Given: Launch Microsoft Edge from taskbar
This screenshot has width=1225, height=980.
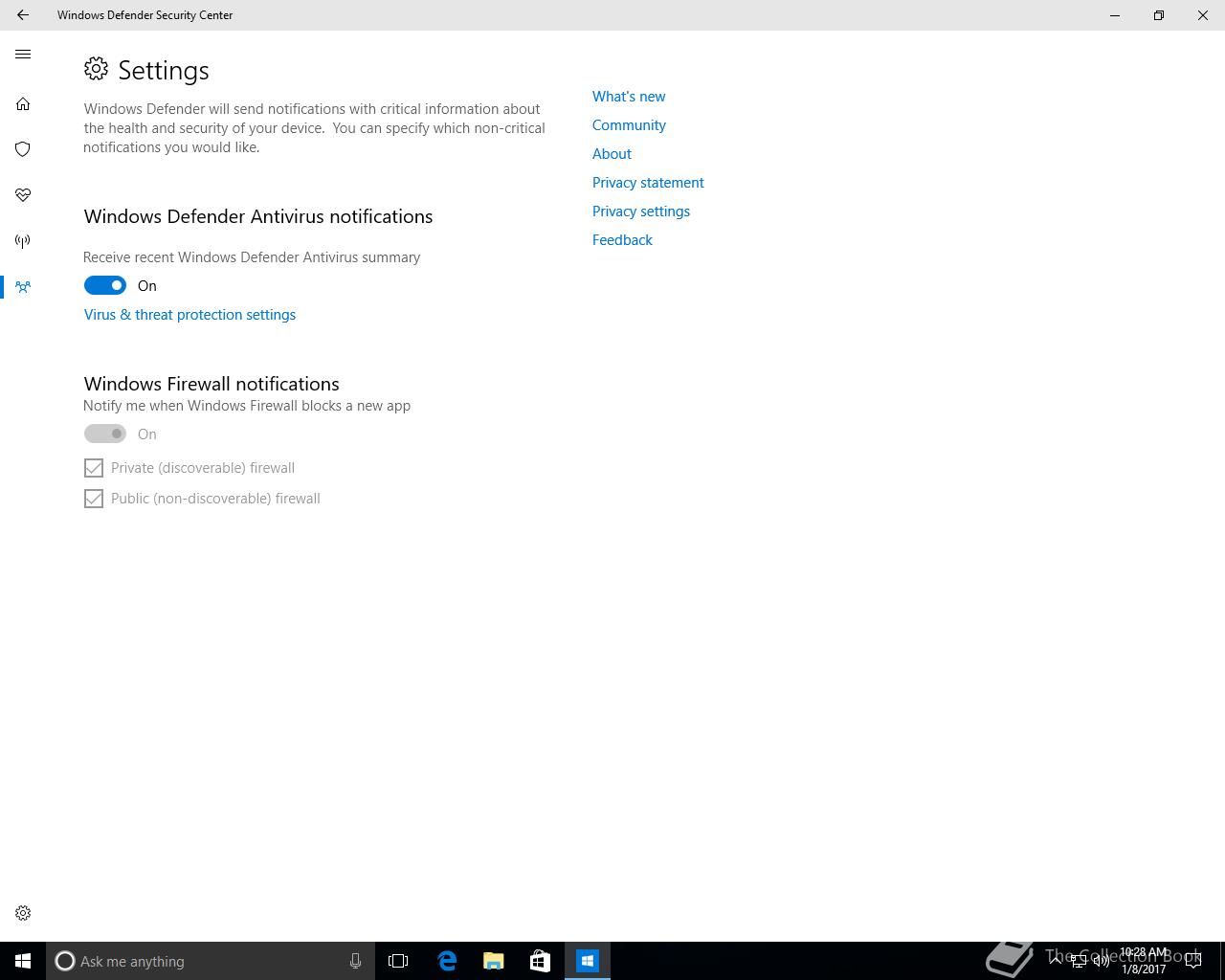Looking at the screenshot, I should pyautogui.click(x=447, y=961).
